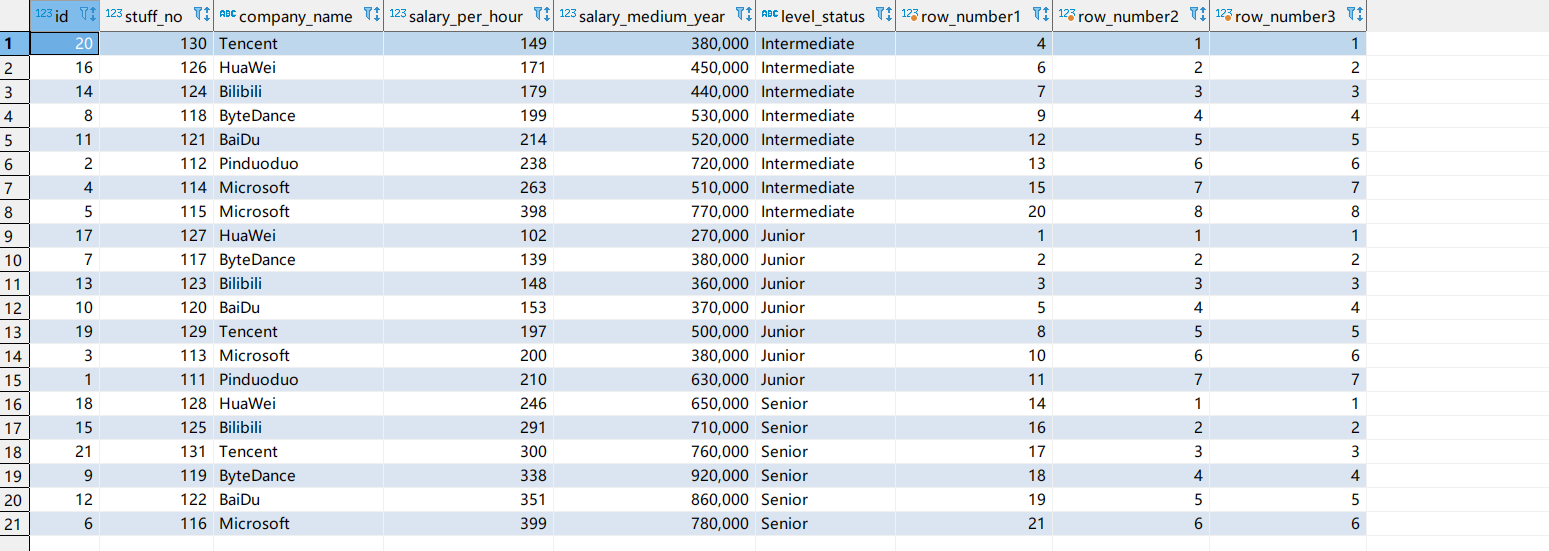This screenshot has width=1549, height=551.
Task: Click the numeric type icon beside salary_medium_year
Action: [567, 14]
